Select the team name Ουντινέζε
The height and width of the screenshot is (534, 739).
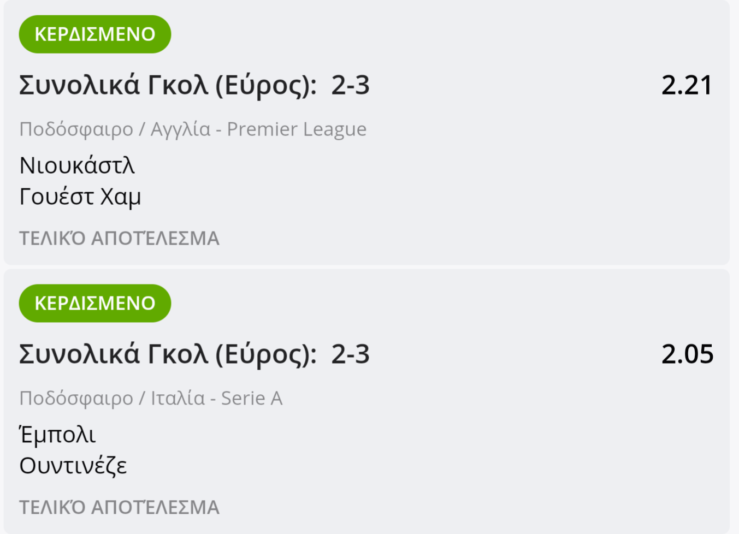[73, 466]
